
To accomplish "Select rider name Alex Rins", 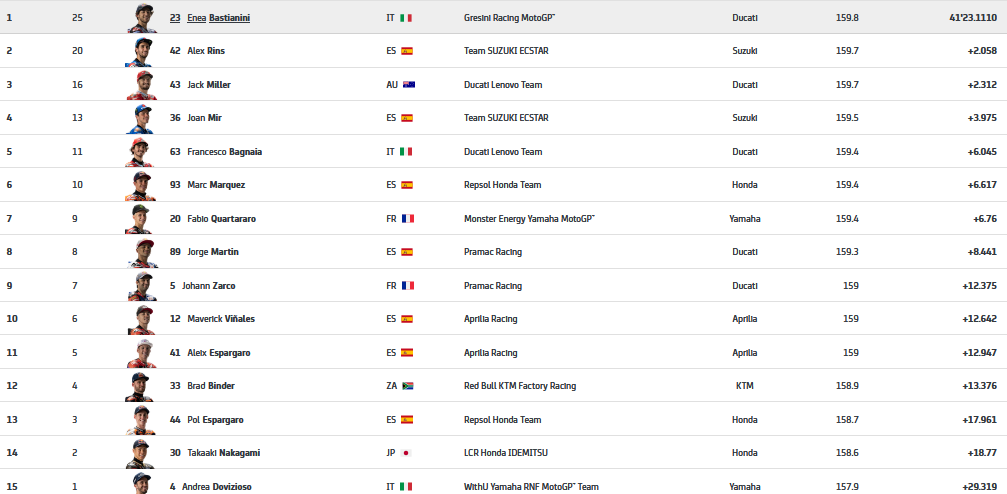I will pos(206,51).
